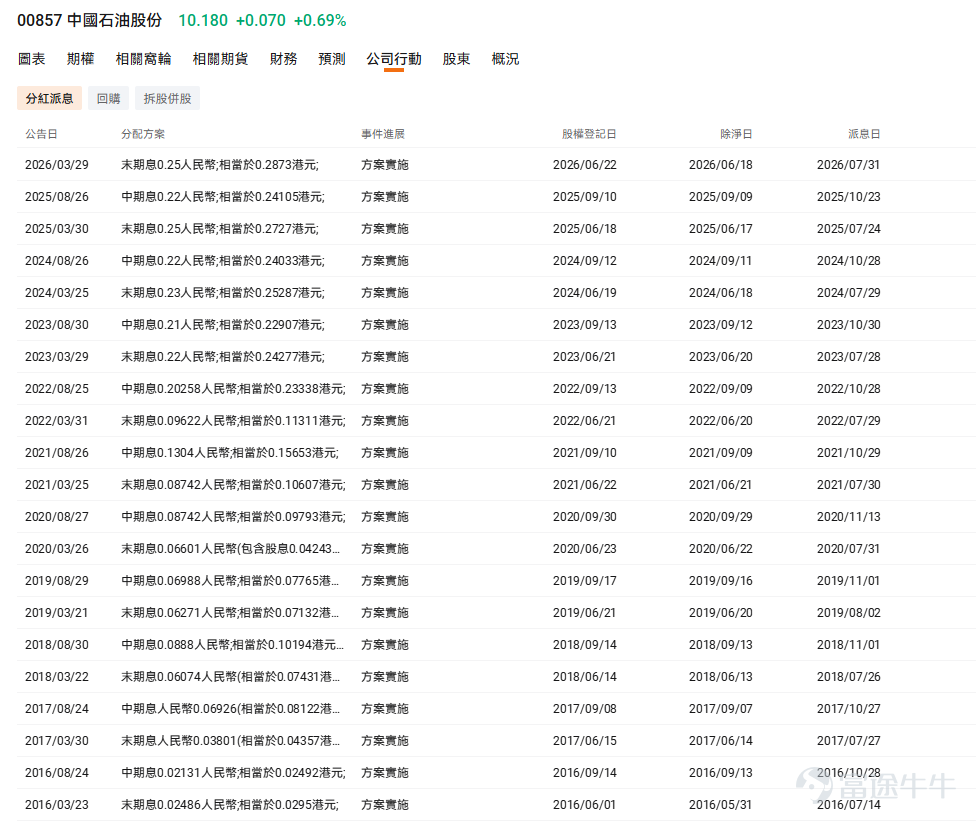The width and height of the screenshot is (976, 822).
Task: Select plan 中期息0.20258人民幣;相當於0.23338港元
Action: pos(233,389)
